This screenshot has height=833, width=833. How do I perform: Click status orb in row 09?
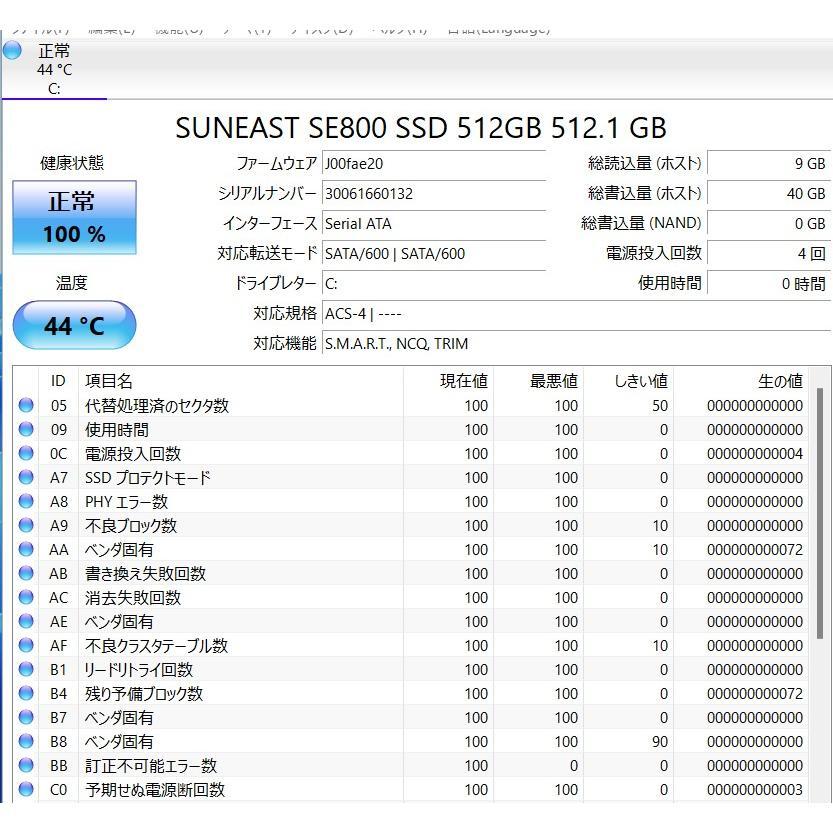tap(26, 429)
